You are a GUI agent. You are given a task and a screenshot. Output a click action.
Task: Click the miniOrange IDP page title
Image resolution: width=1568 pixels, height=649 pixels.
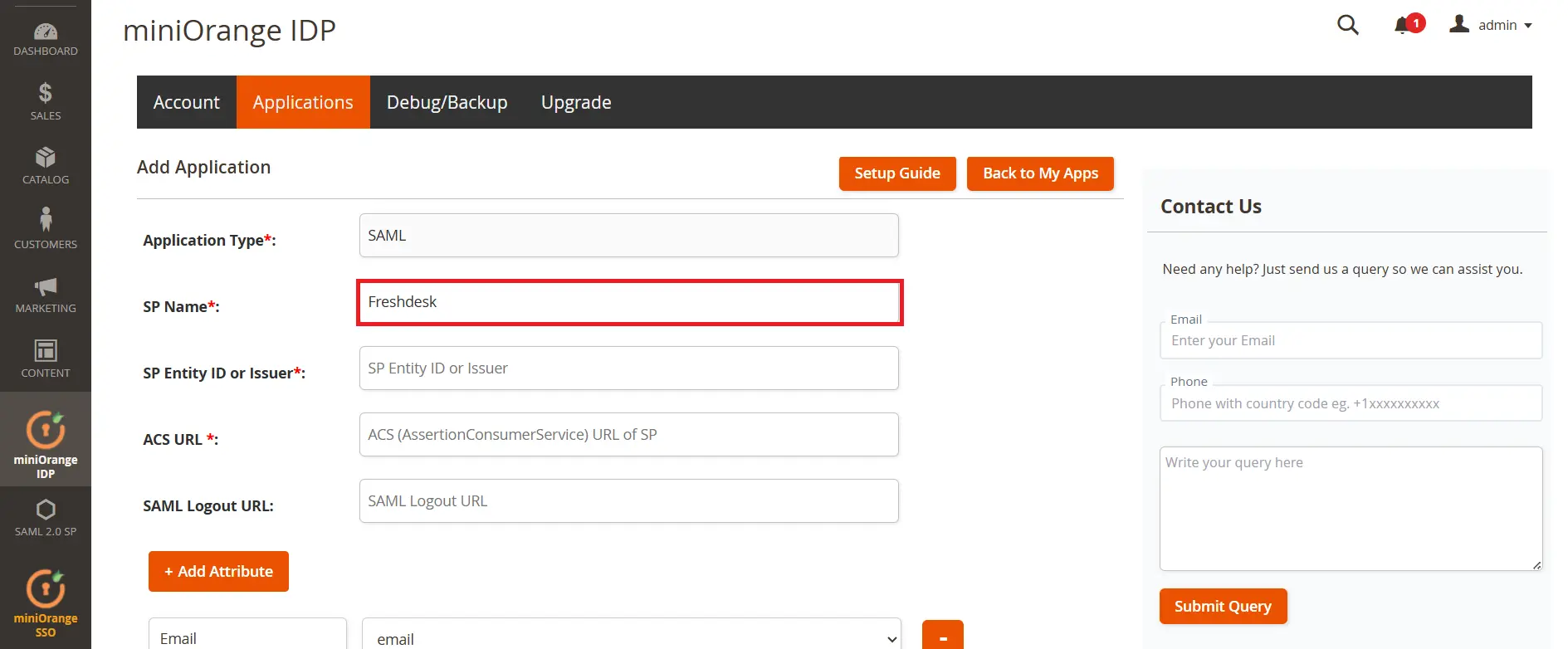click(229, 30)
